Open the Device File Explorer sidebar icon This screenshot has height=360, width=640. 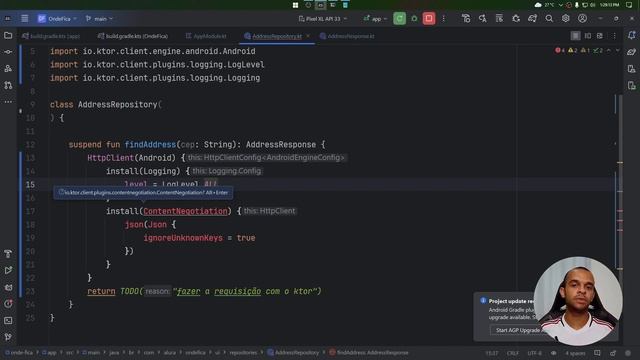coord(631,69)
